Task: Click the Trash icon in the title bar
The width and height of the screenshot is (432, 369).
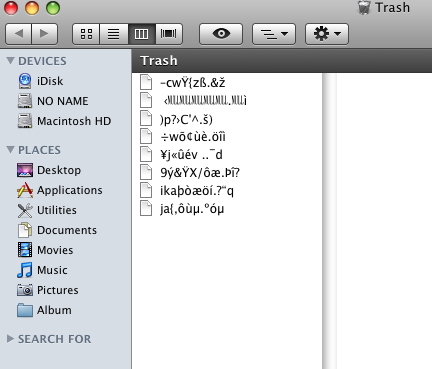Action: [x=364, y=7]
